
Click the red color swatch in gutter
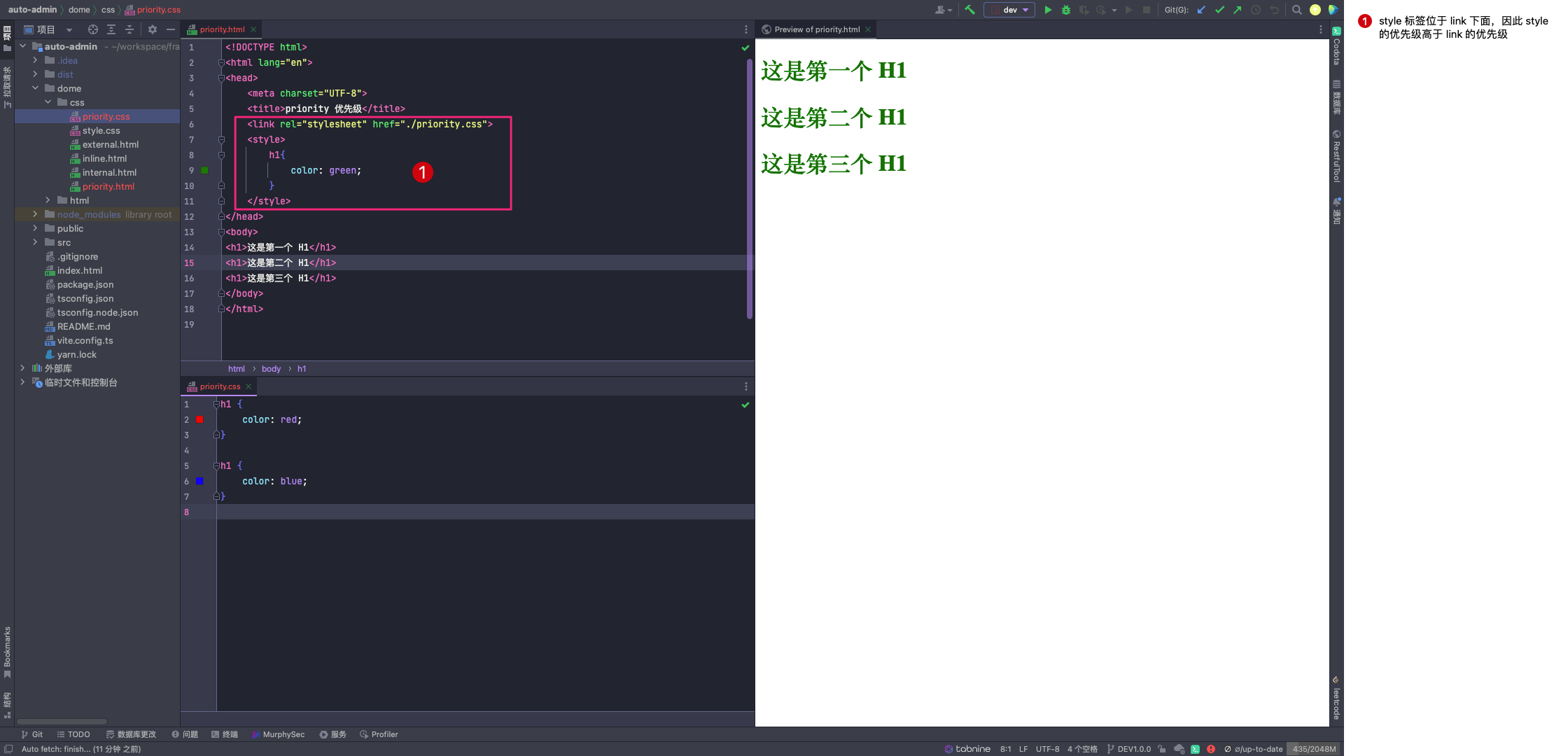199,419
